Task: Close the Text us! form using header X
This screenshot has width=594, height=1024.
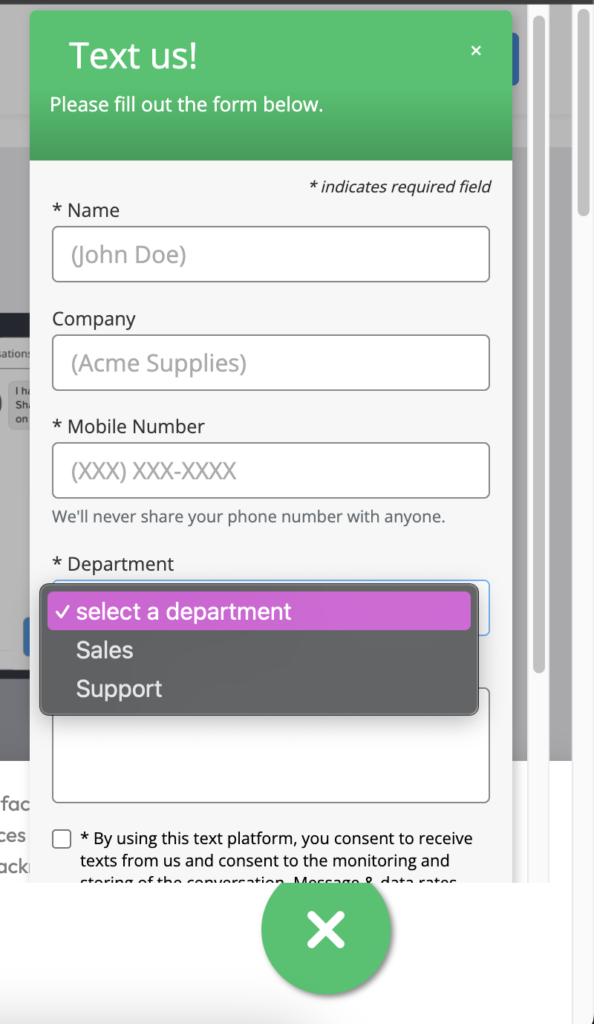Action: (x=476, y=51)
